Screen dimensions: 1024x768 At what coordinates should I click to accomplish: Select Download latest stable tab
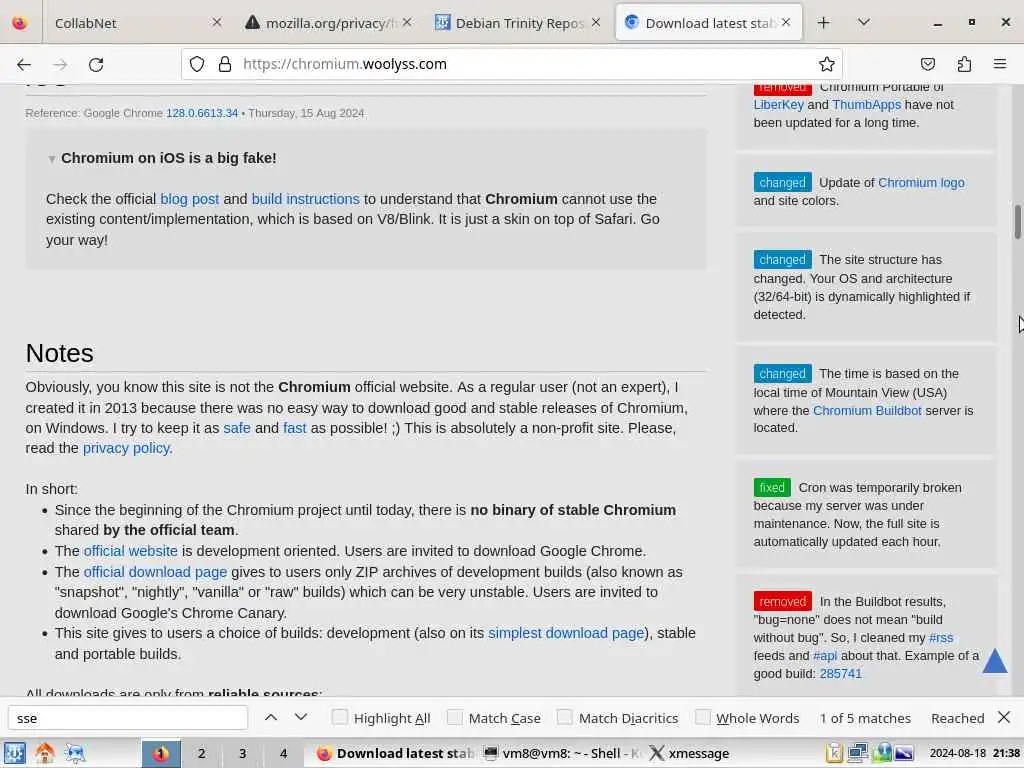click(709, 23)
